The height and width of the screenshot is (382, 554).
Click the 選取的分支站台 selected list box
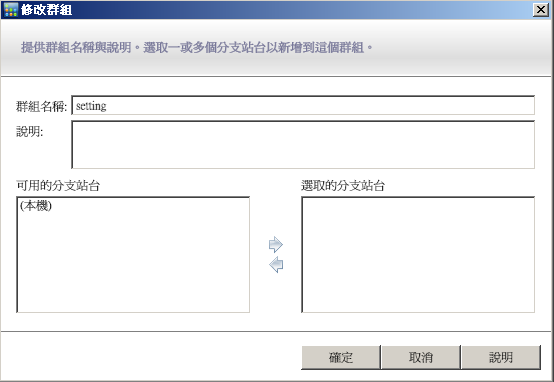coord(418,255)
